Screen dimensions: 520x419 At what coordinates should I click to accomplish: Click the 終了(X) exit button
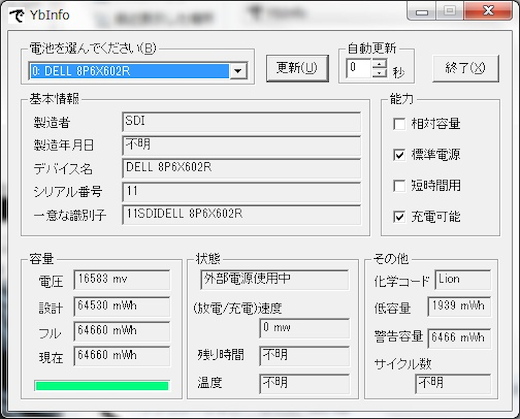[x=465, y=68]
